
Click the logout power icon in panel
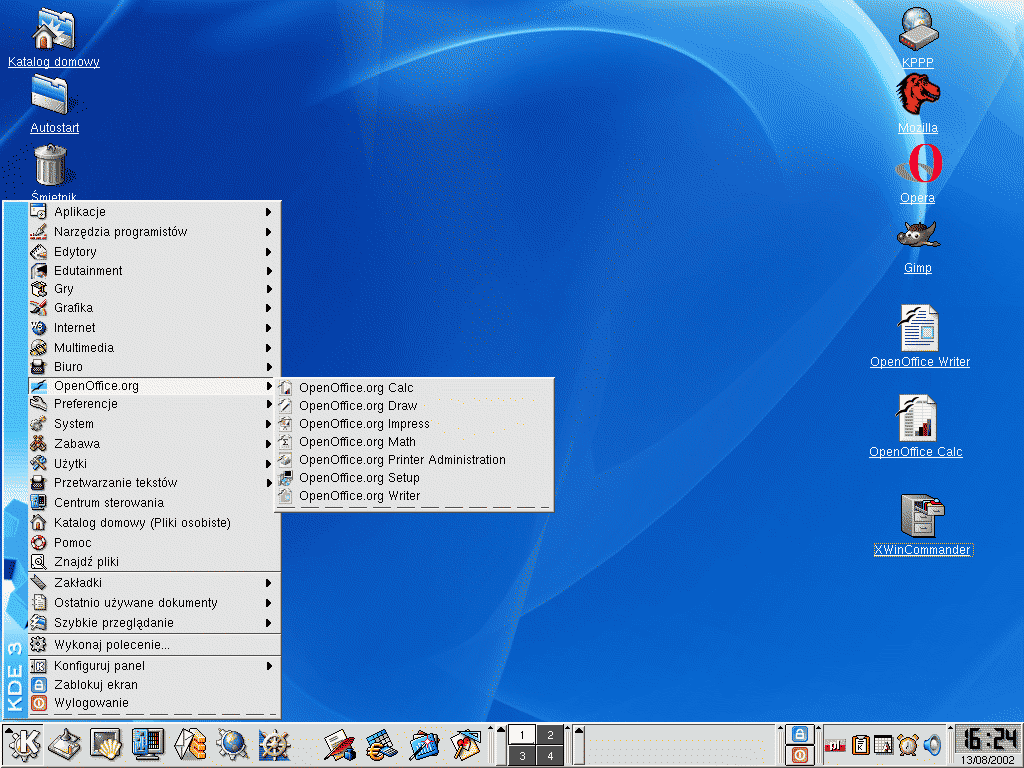tap(800, 755)
